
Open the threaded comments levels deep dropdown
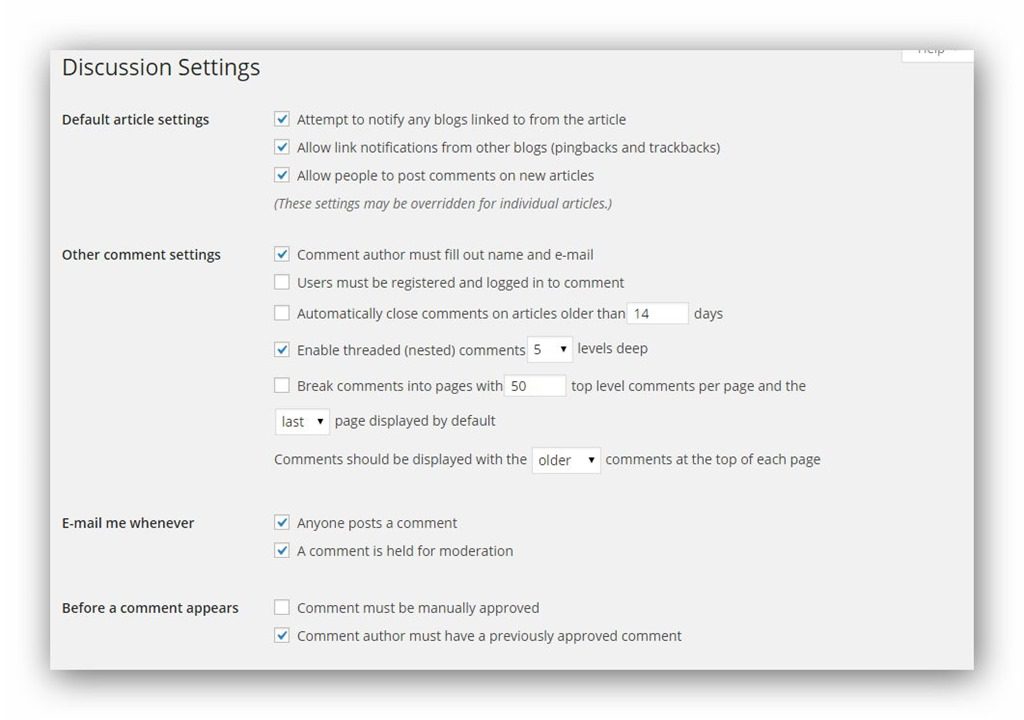click(x=550, y=350)
